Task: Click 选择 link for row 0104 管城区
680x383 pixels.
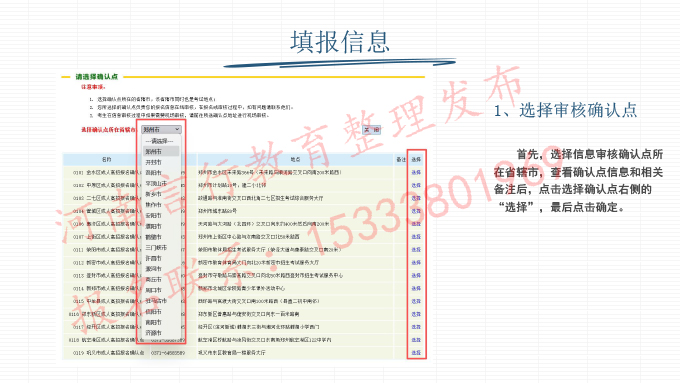Action: [x=416, y=211]
